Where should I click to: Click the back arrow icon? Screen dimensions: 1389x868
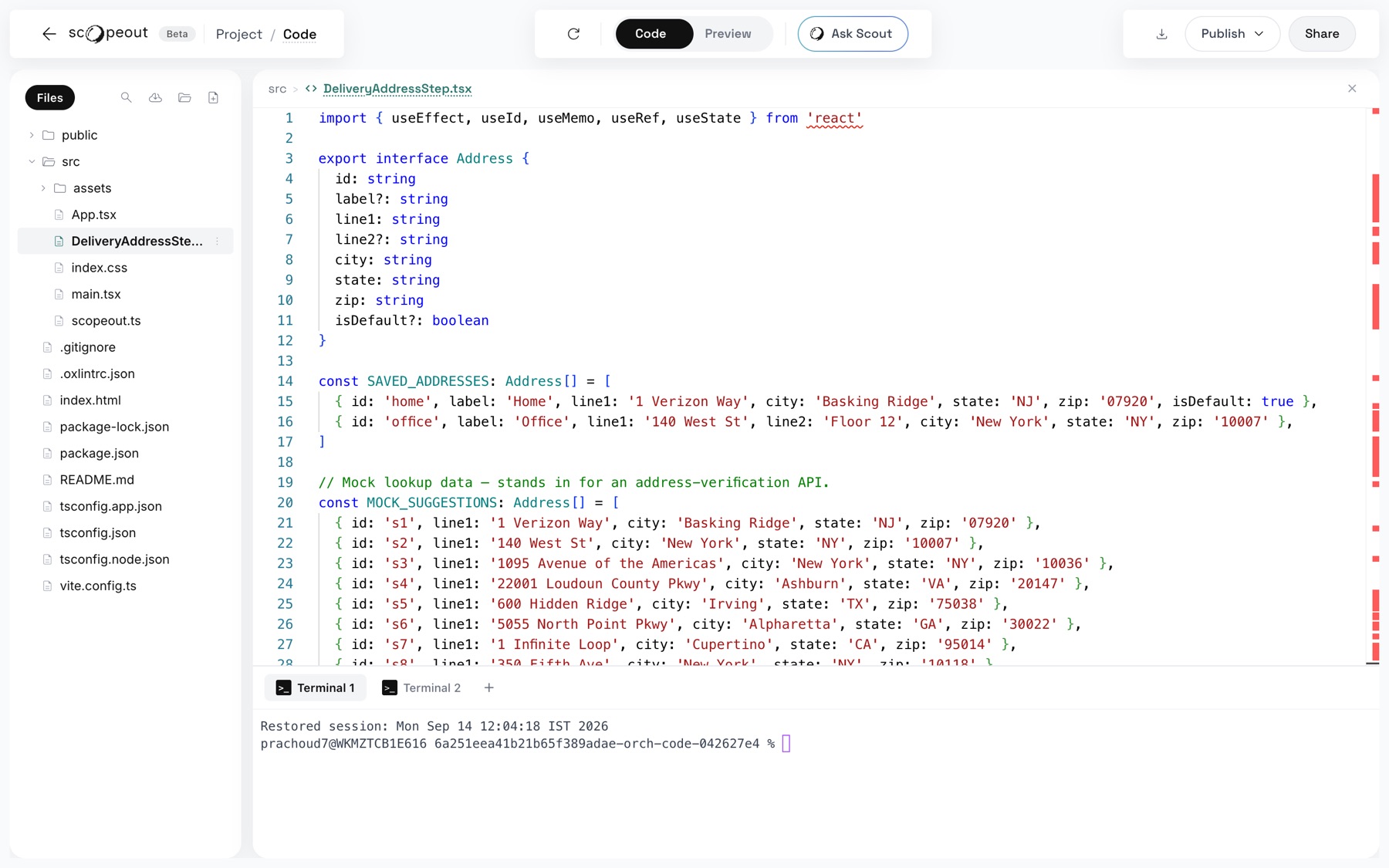pos(49,34)
